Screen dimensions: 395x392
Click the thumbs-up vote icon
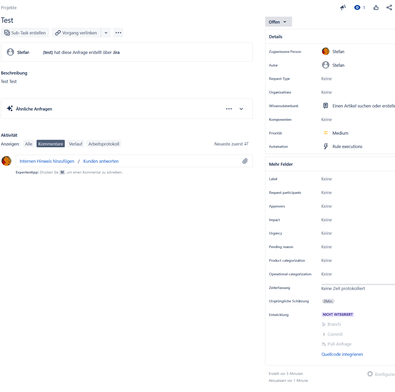coord(376,7)
